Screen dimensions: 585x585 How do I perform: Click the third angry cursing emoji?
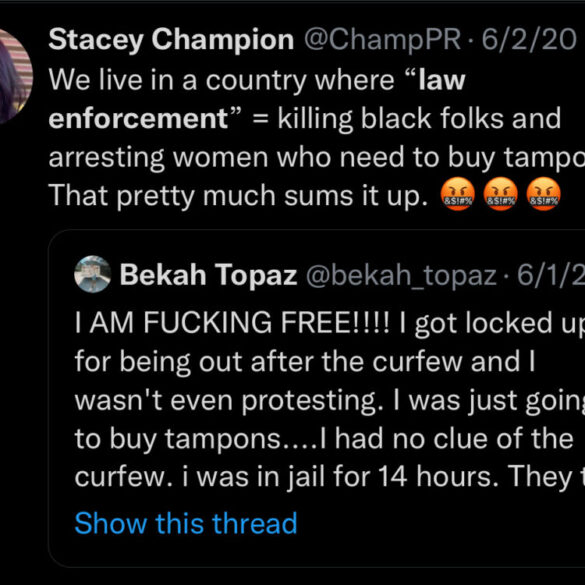pos(543,194)
